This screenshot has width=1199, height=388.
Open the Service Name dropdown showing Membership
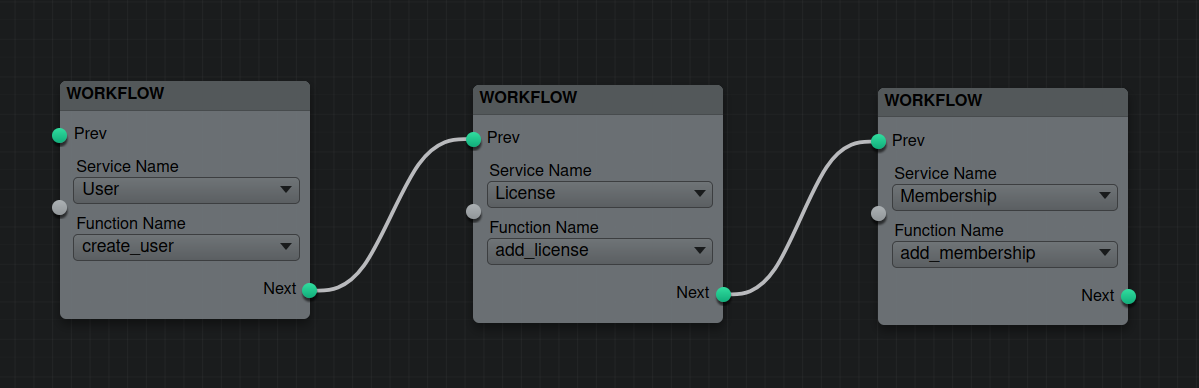pyautogui.click(x=1005, y=197)
